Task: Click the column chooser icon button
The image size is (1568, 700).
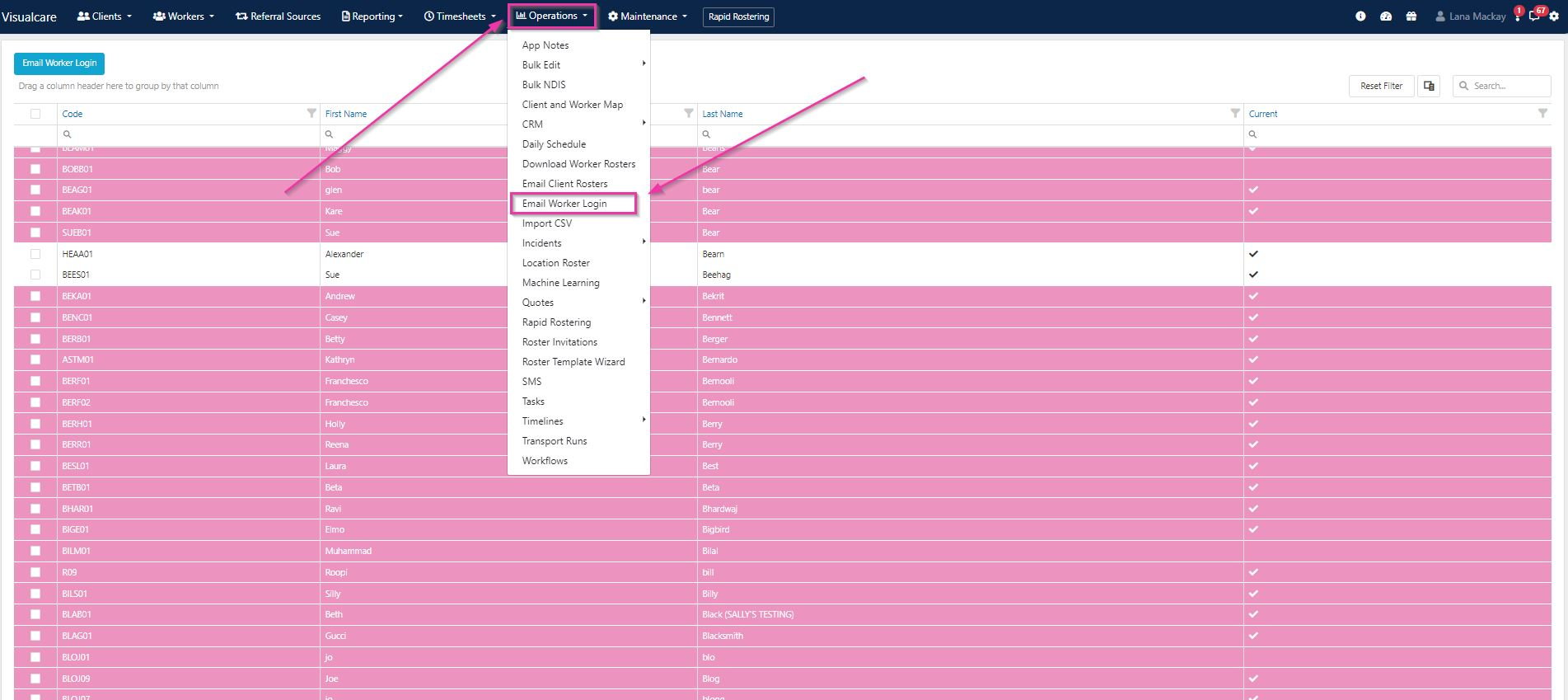Action: tap(1429, 86)
